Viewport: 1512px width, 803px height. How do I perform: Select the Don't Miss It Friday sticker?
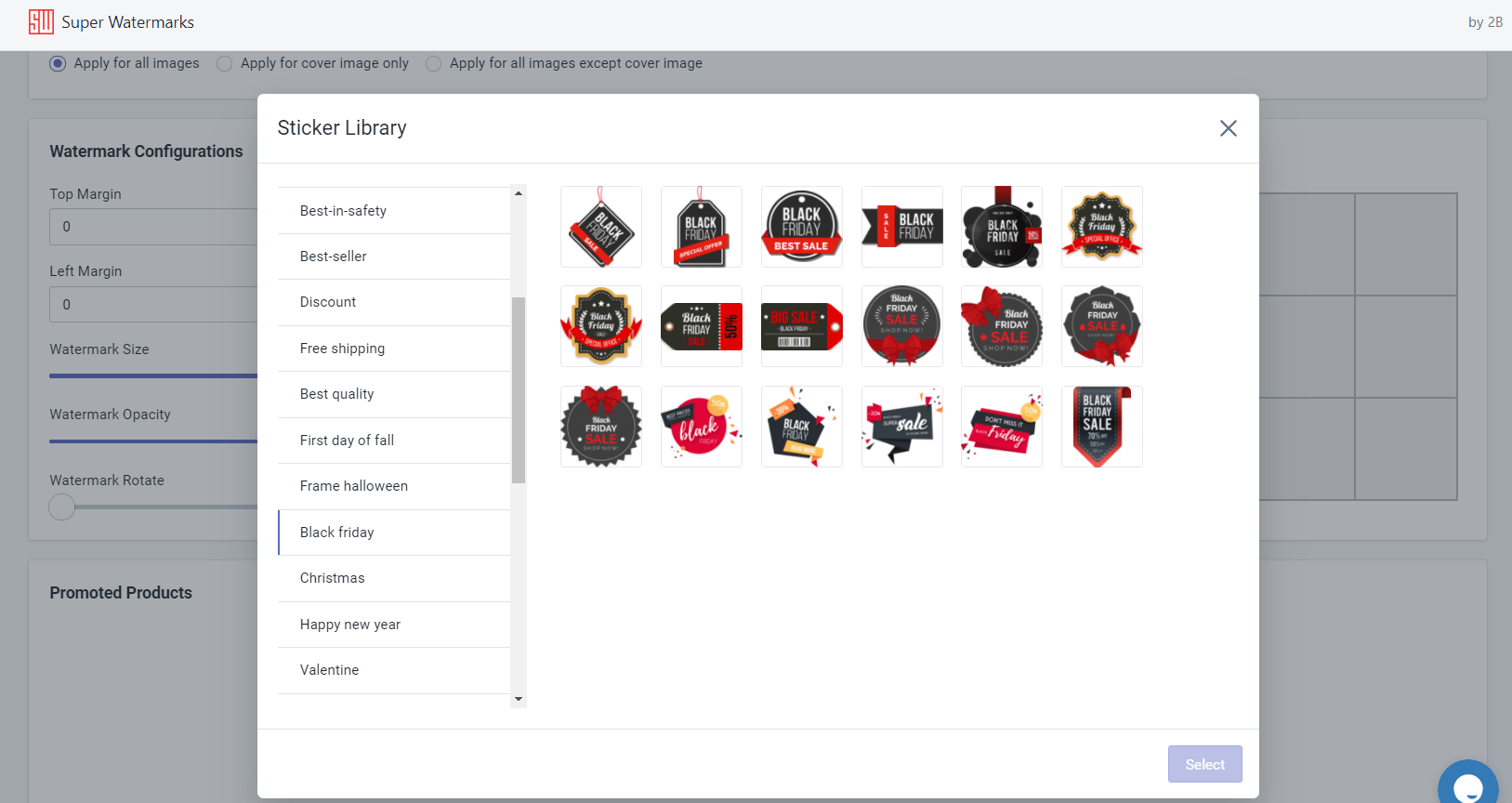point(1002,427)
